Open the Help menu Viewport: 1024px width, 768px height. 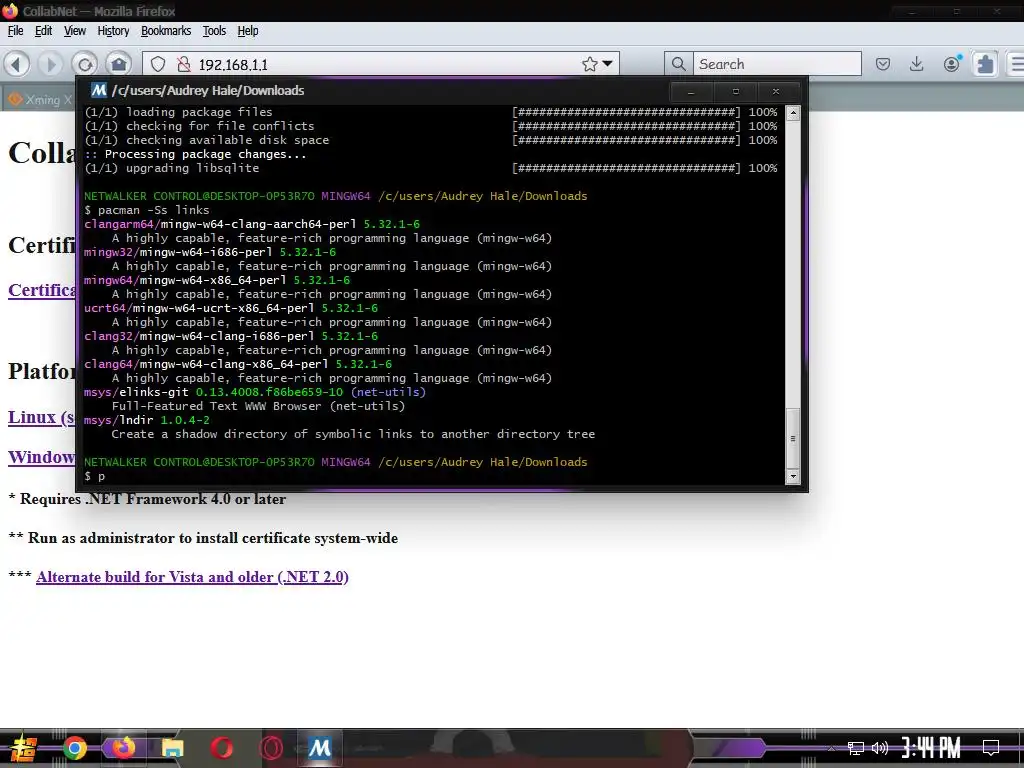[248, 31]
